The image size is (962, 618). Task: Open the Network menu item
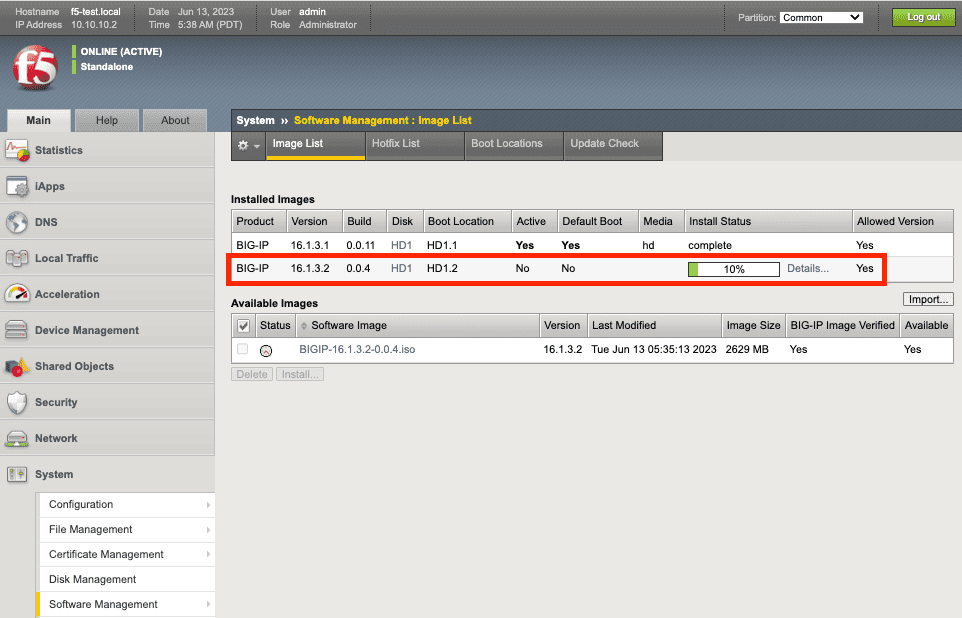pos(107,438)
